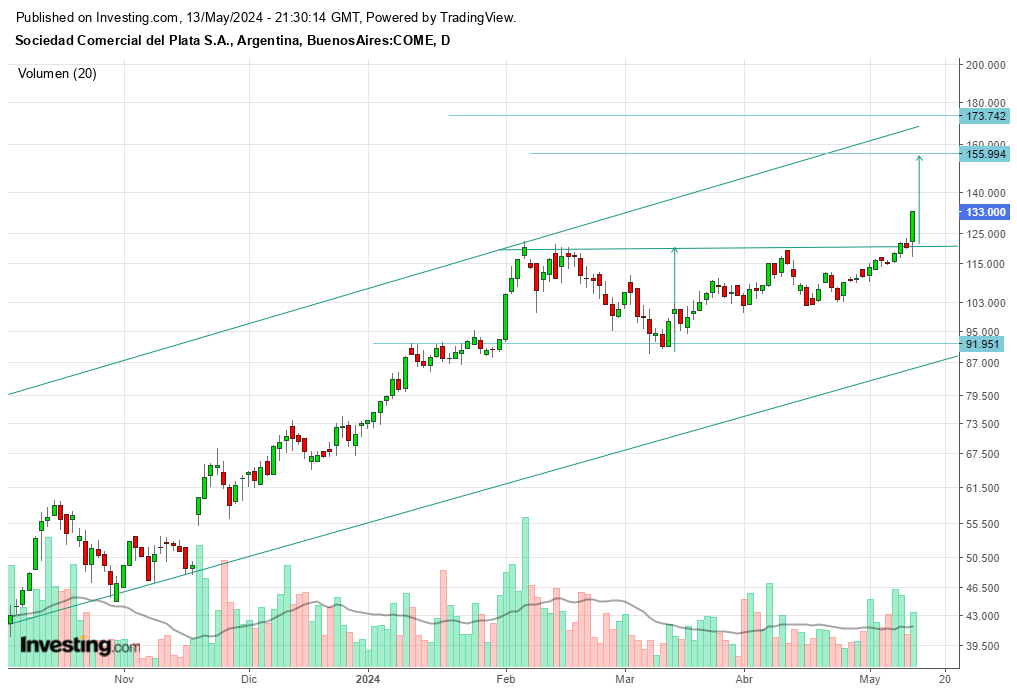This screenshot has width=1017, height=692.
Task: Click the 2024 date axis label
Action: point(368,679)
